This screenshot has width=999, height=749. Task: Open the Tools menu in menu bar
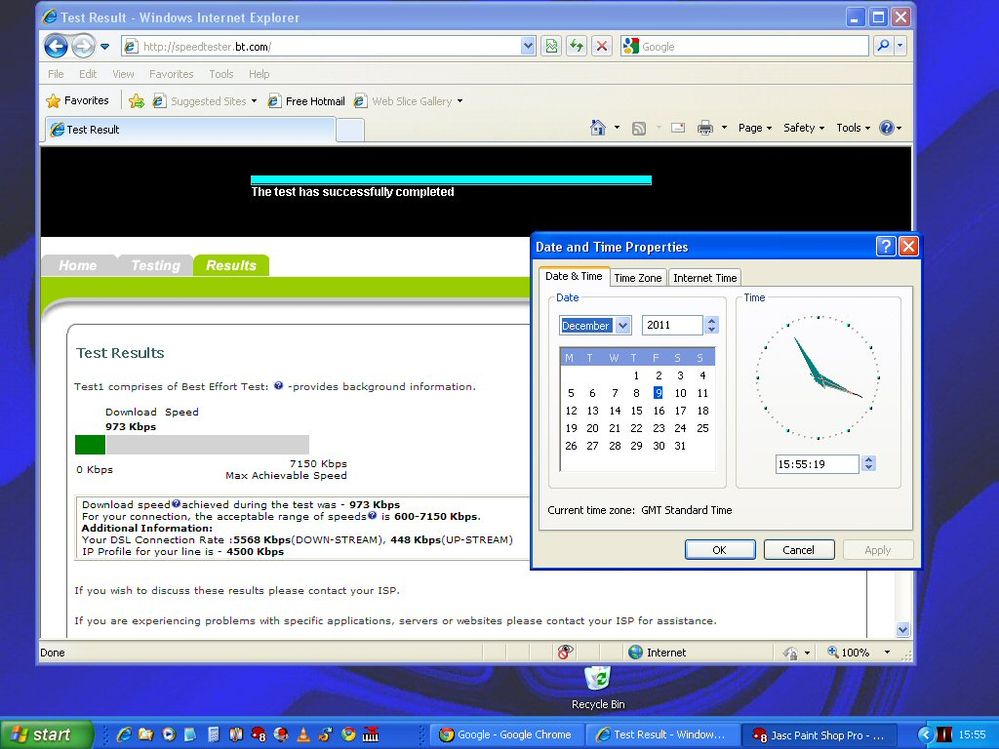click(x=221, y=74)
